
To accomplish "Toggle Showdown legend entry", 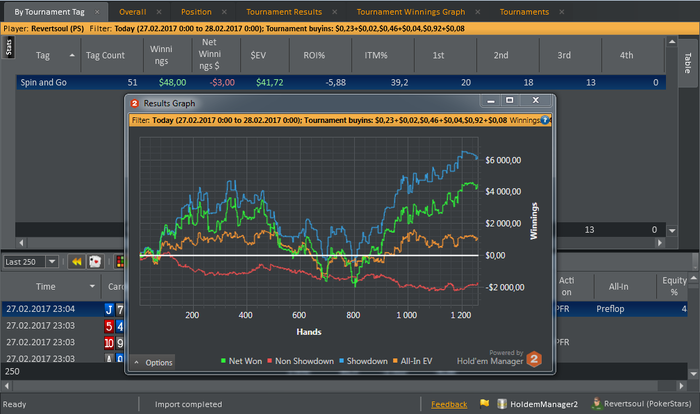I will pyautogui.click(x=363, y=361).
